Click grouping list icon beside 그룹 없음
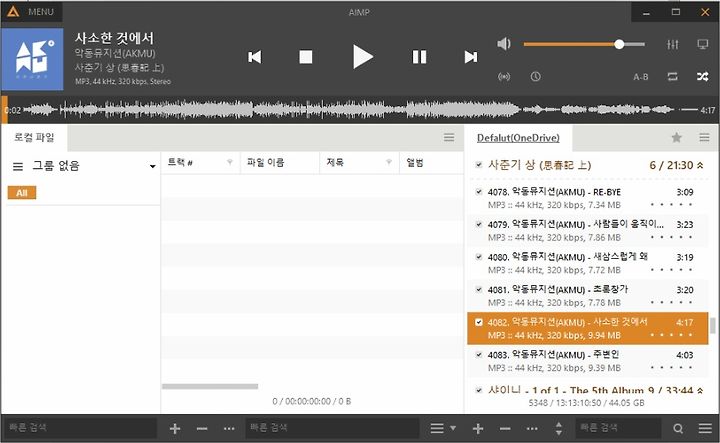The height and width of the screenshot is (443, 720). pyautogui.click(x=18, y=166)
